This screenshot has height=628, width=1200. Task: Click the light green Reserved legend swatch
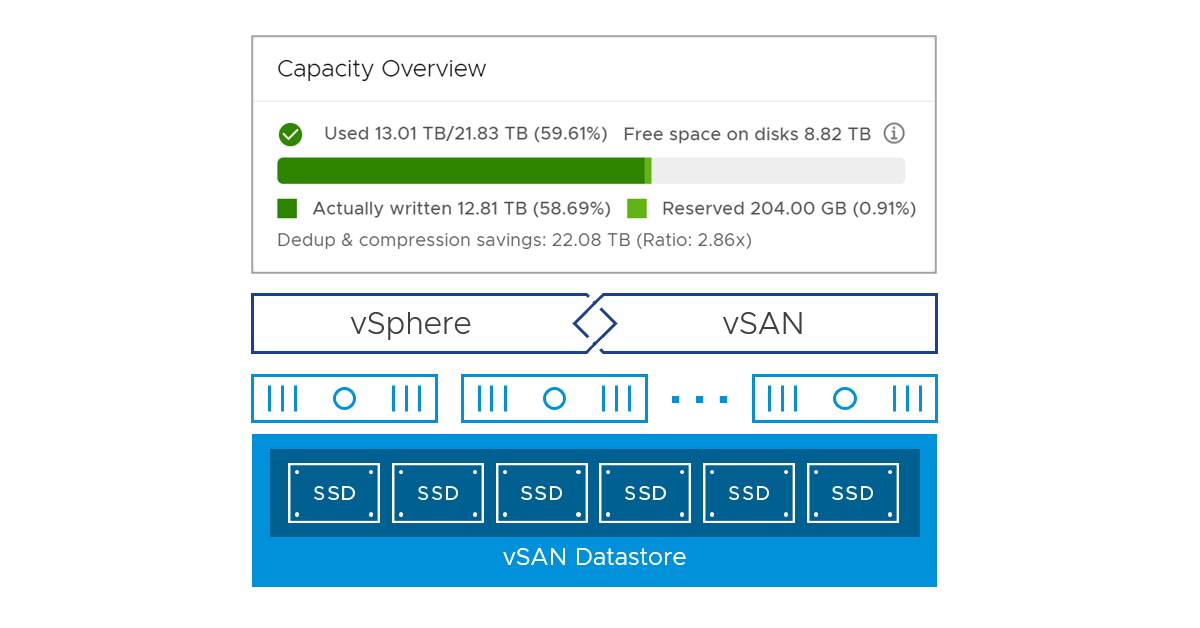pyautogui.click(x=637, y=208)
